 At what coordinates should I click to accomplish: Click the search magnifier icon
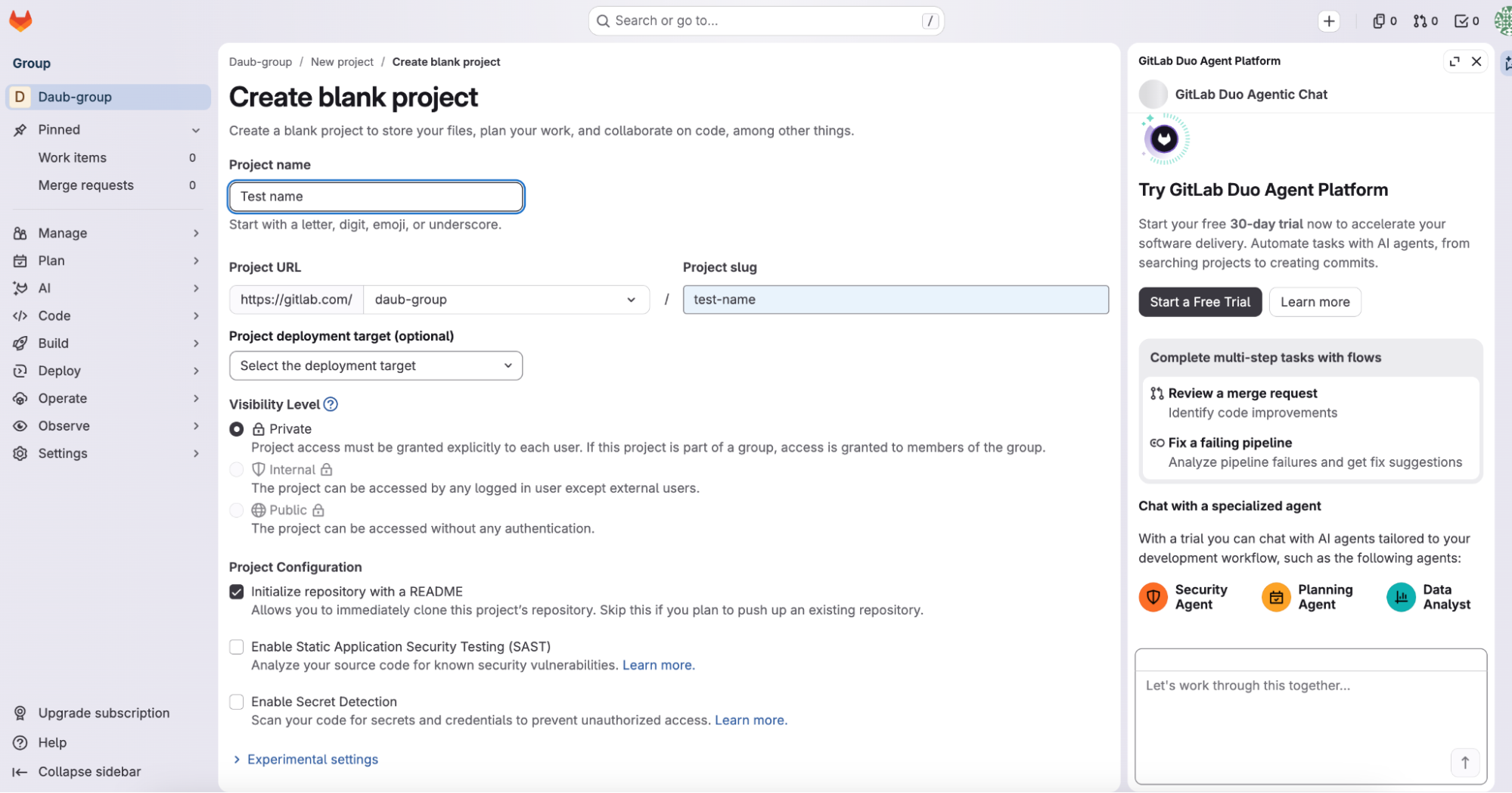point(603,21)
